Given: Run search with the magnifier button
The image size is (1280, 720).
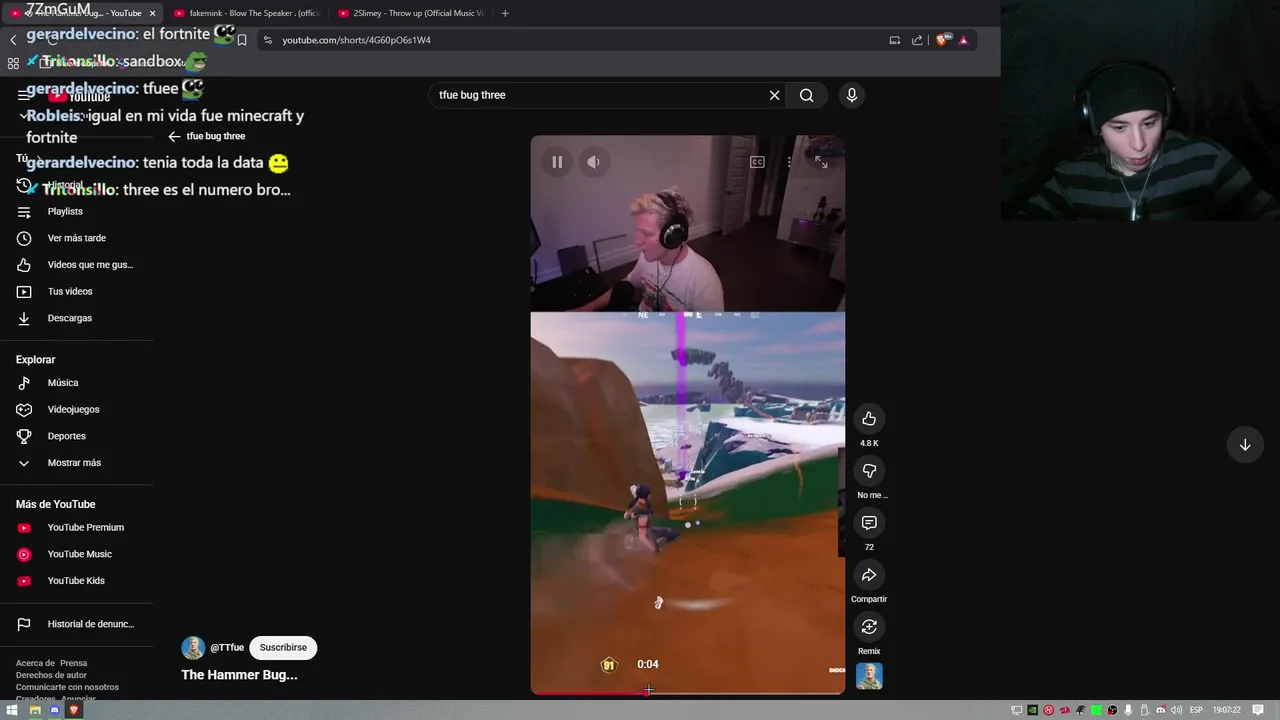Looking at the screenshot, I should (806, 95).
